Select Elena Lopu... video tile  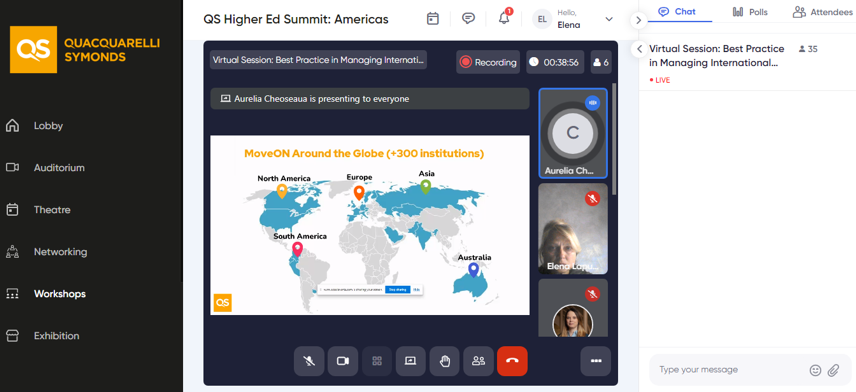[573, 228]
